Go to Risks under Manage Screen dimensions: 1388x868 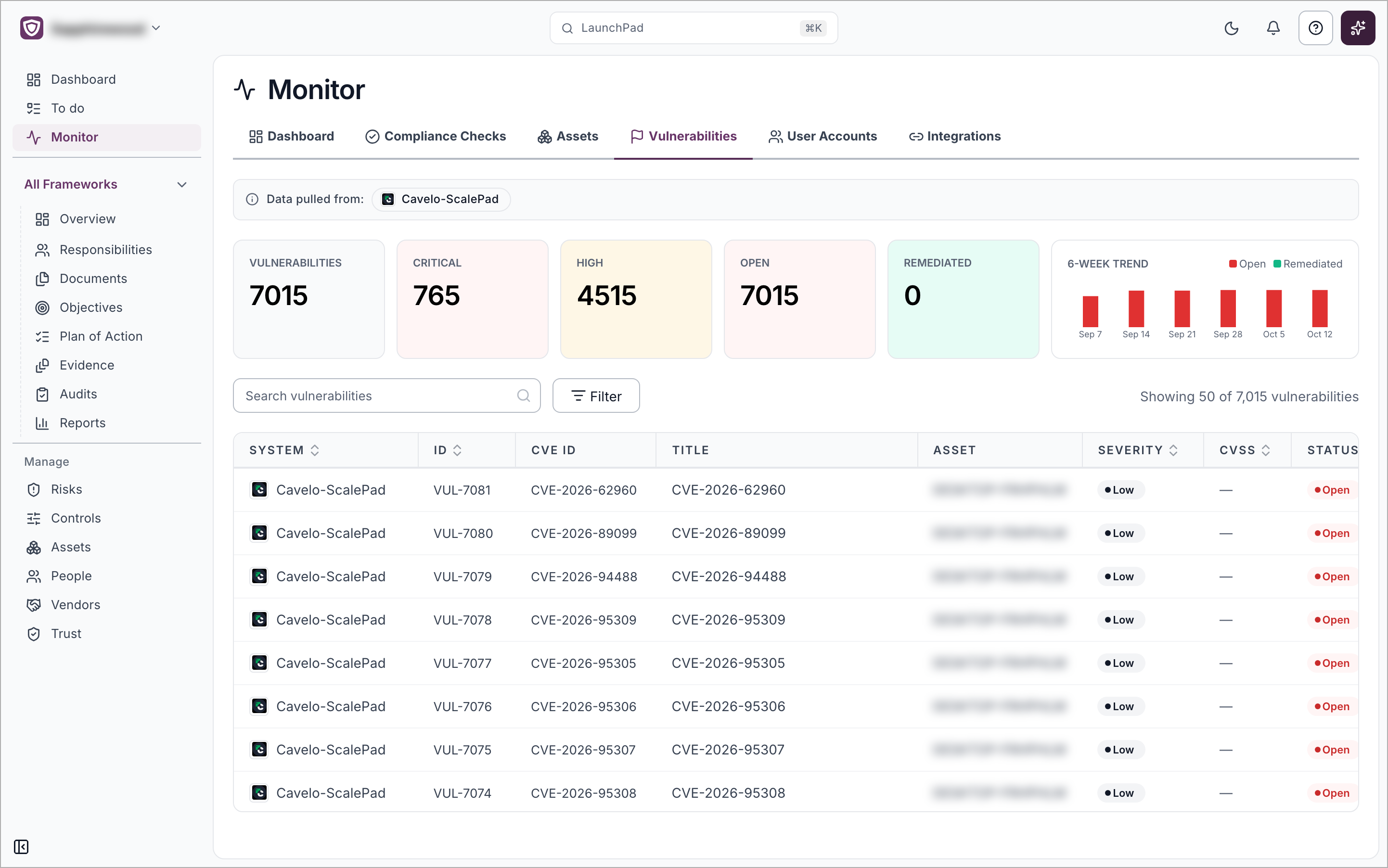pos(107,489)
